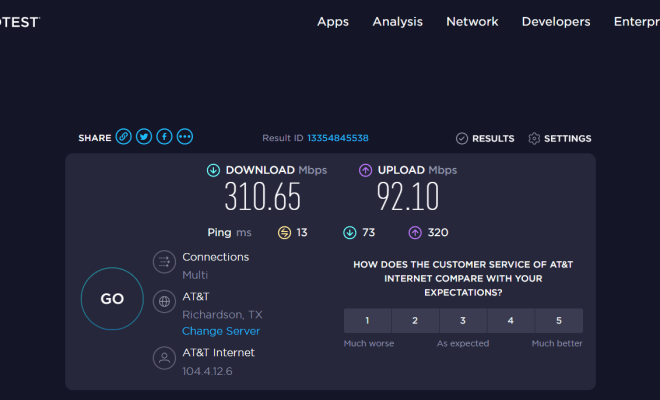Screen dimensions: 660x400
Task: Copy the share link icon
Action: click(x=124, y=137)
